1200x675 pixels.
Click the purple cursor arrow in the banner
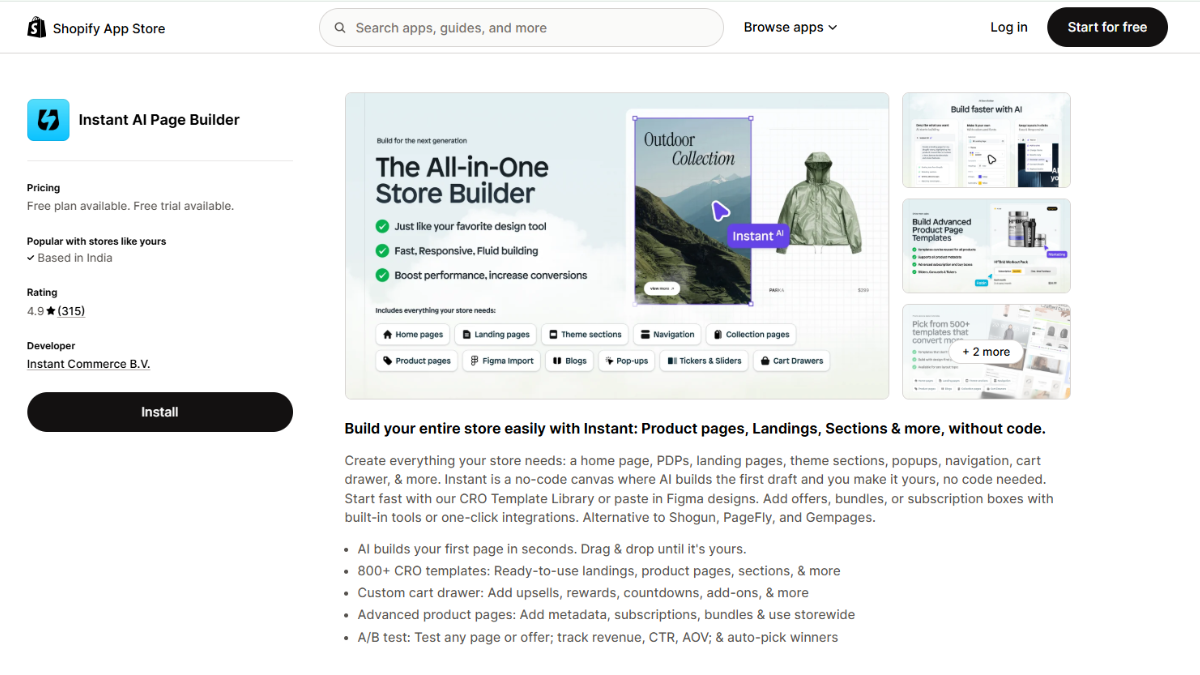click(720, 211)
